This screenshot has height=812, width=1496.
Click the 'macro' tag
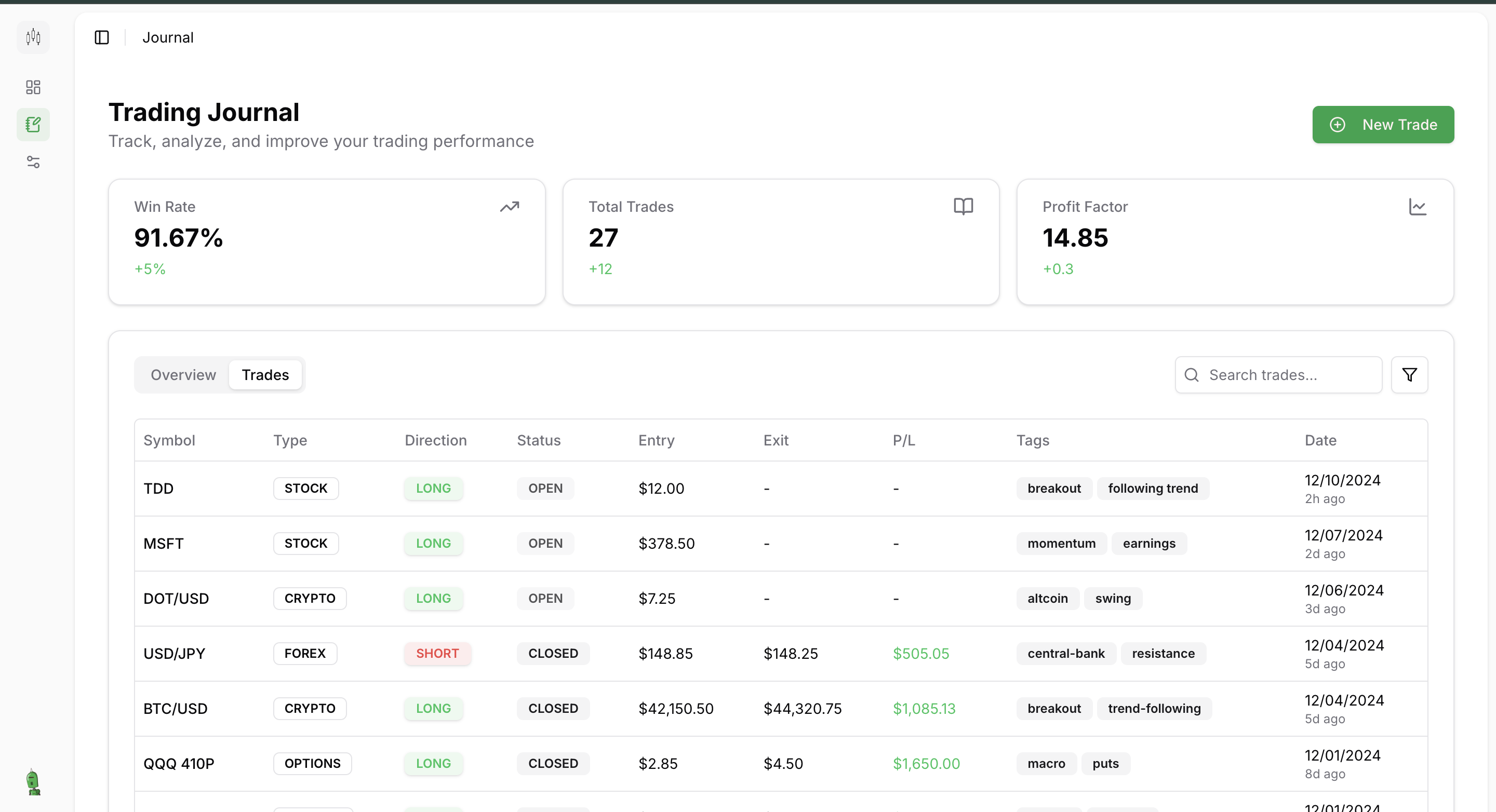point(1047,764)
